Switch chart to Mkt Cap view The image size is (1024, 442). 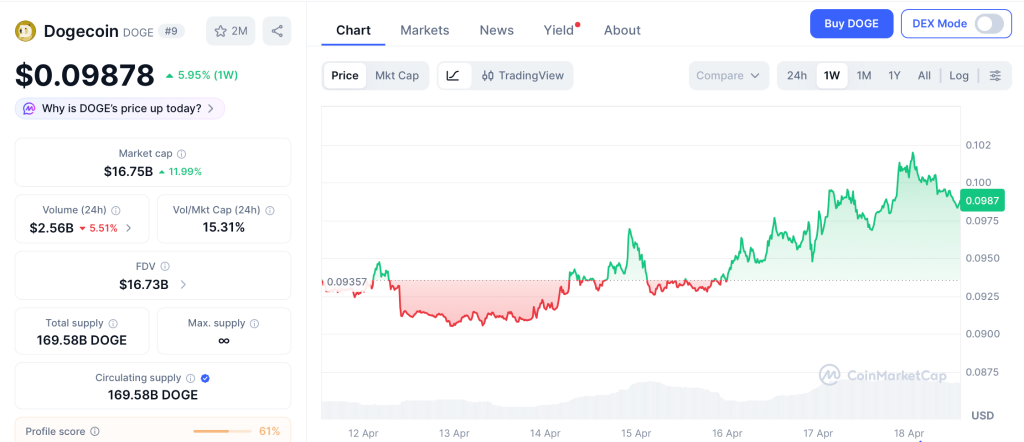397,76
